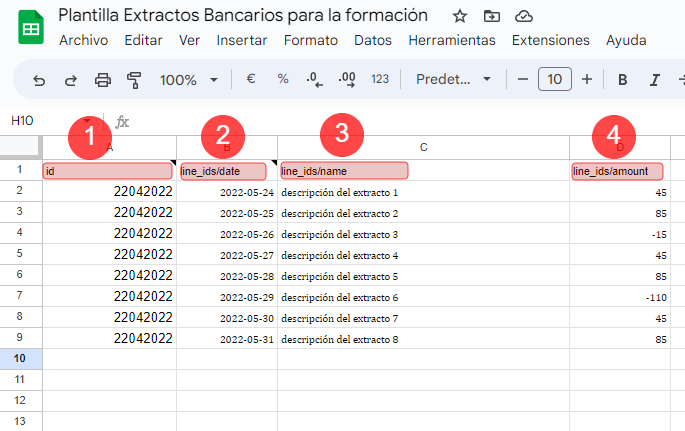Redo the last undone action
The height and width of the screenshot is (431, 685).
70,80
